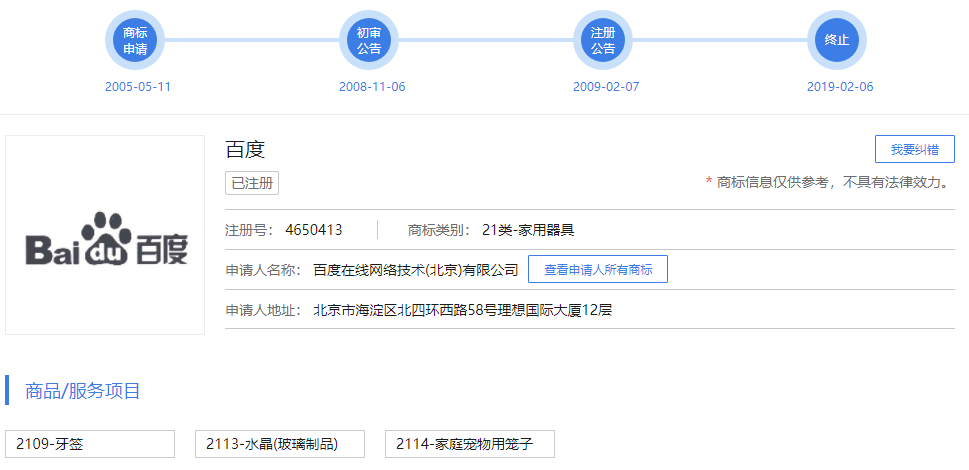Viewport: 969px width, 470px height.
Task: Click the 2114-家庭宠物用笼子 item box
Action: [x=470, y=444]
